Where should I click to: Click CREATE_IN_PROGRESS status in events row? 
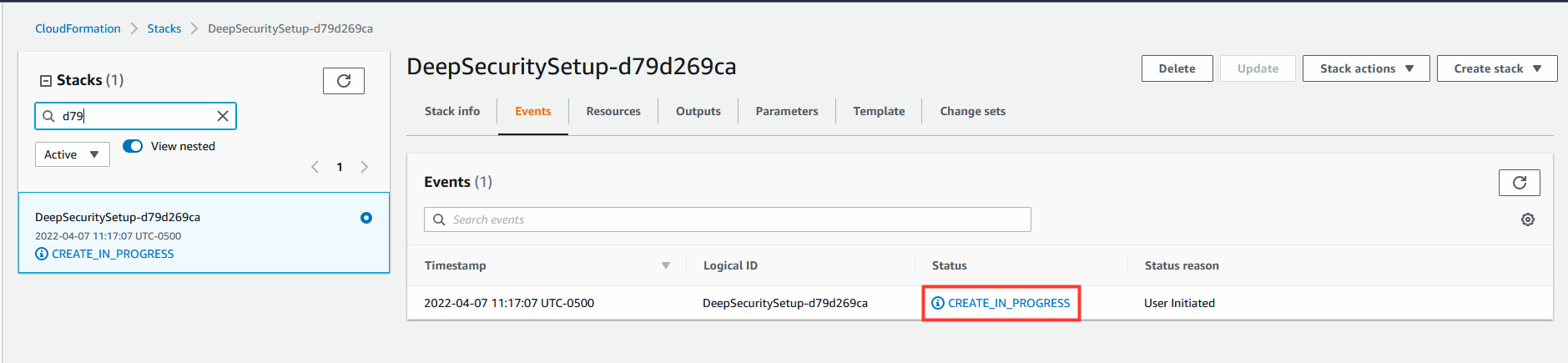(x=1009, y=303)
